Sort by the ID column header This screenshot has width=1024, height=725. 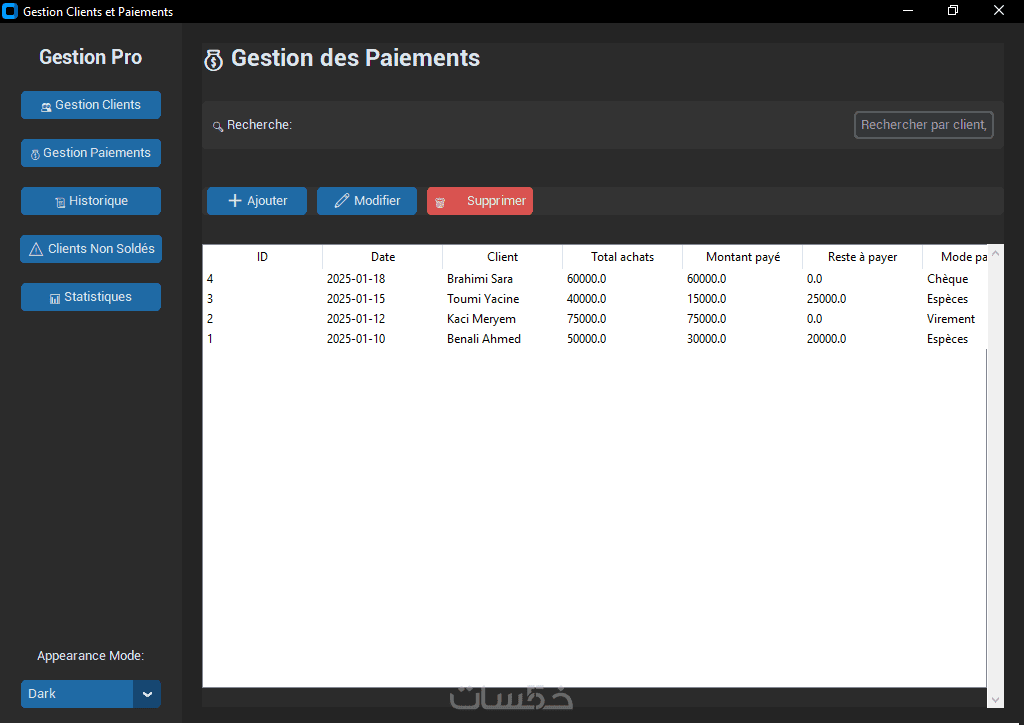[263, 257]
